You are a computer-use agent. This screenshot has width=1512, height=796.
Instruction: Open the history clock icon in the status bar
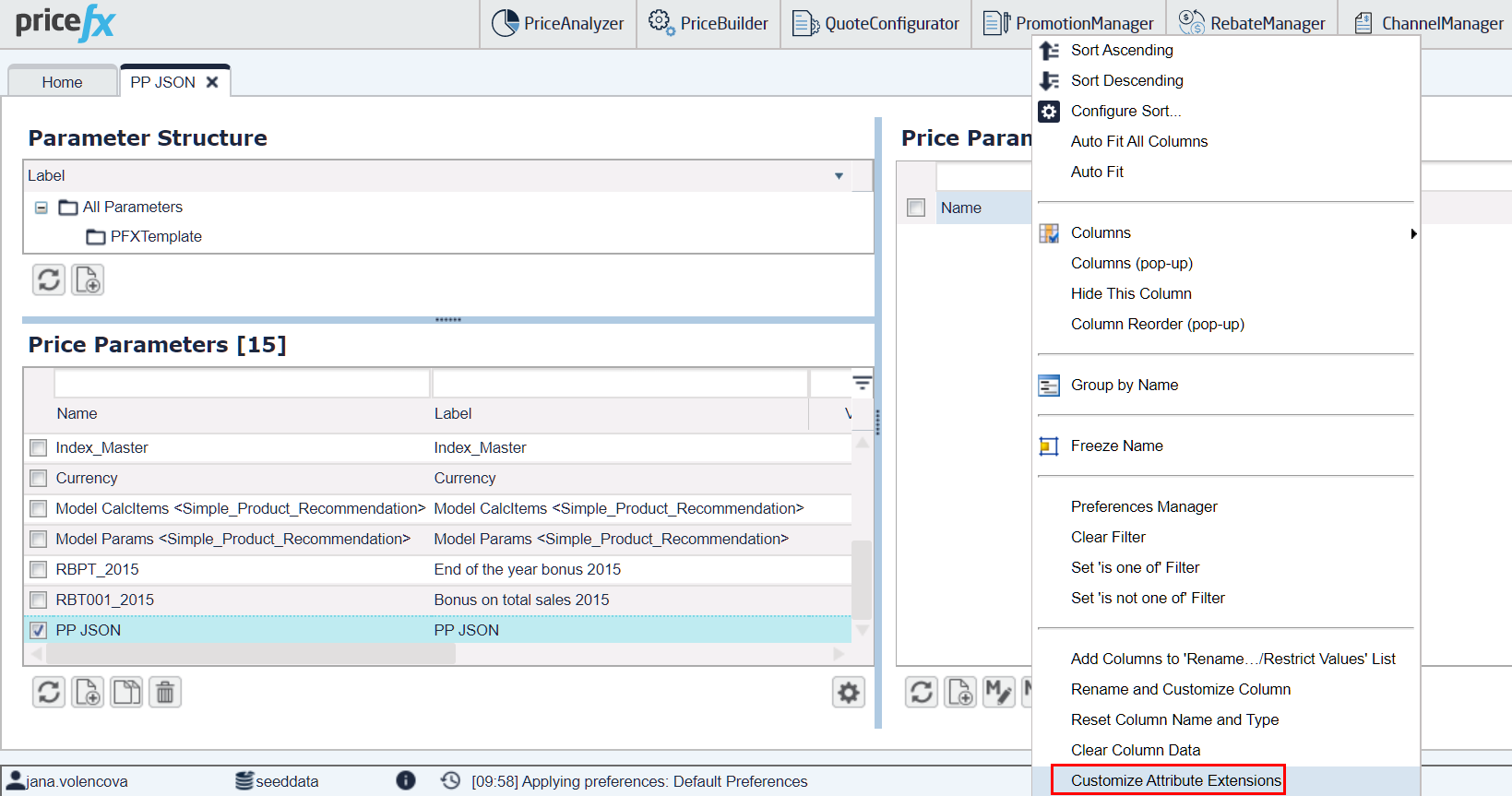(450, 781)
